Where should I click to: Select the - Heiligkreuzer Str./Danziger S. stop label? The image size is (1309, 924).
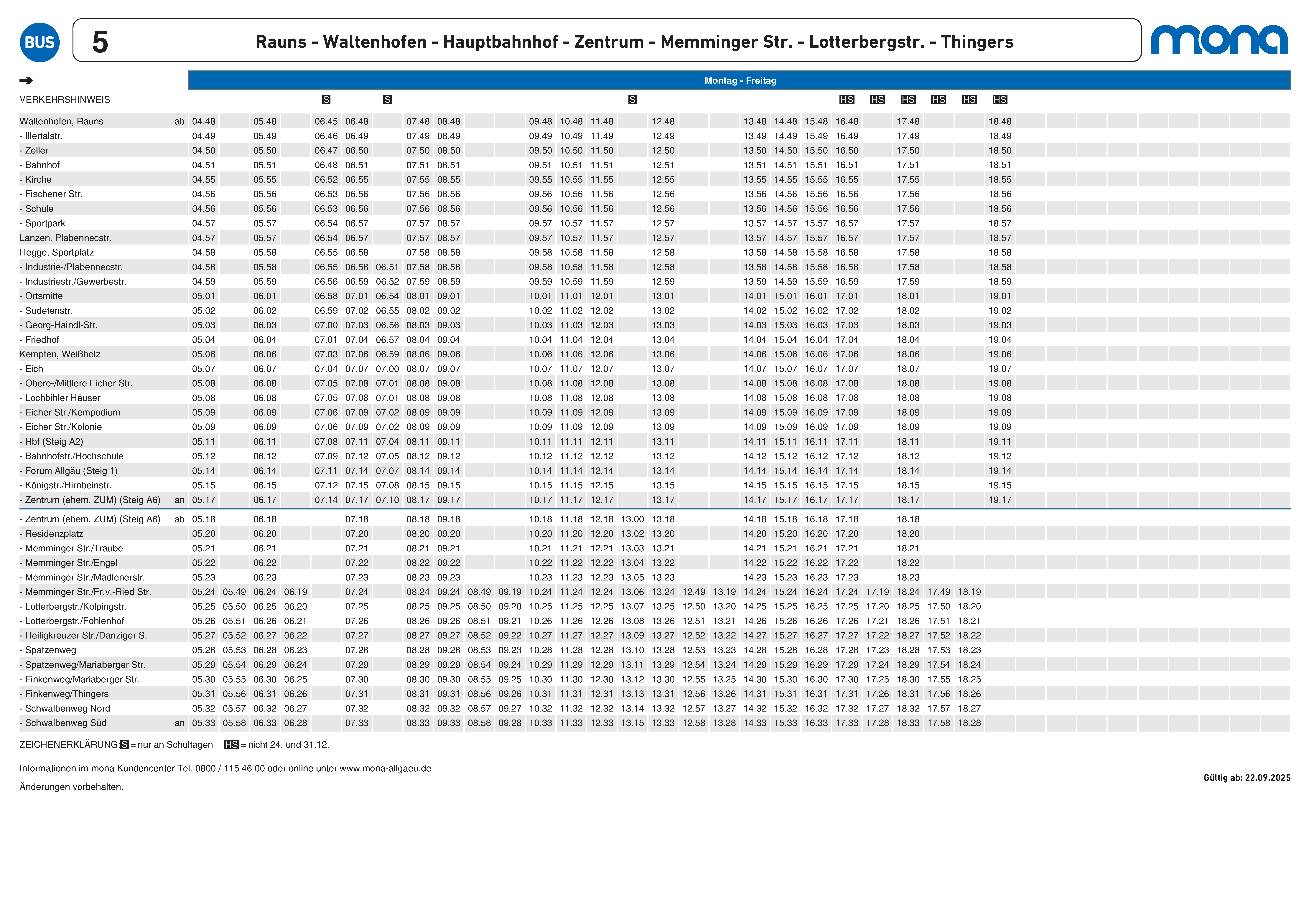(83, 636)
